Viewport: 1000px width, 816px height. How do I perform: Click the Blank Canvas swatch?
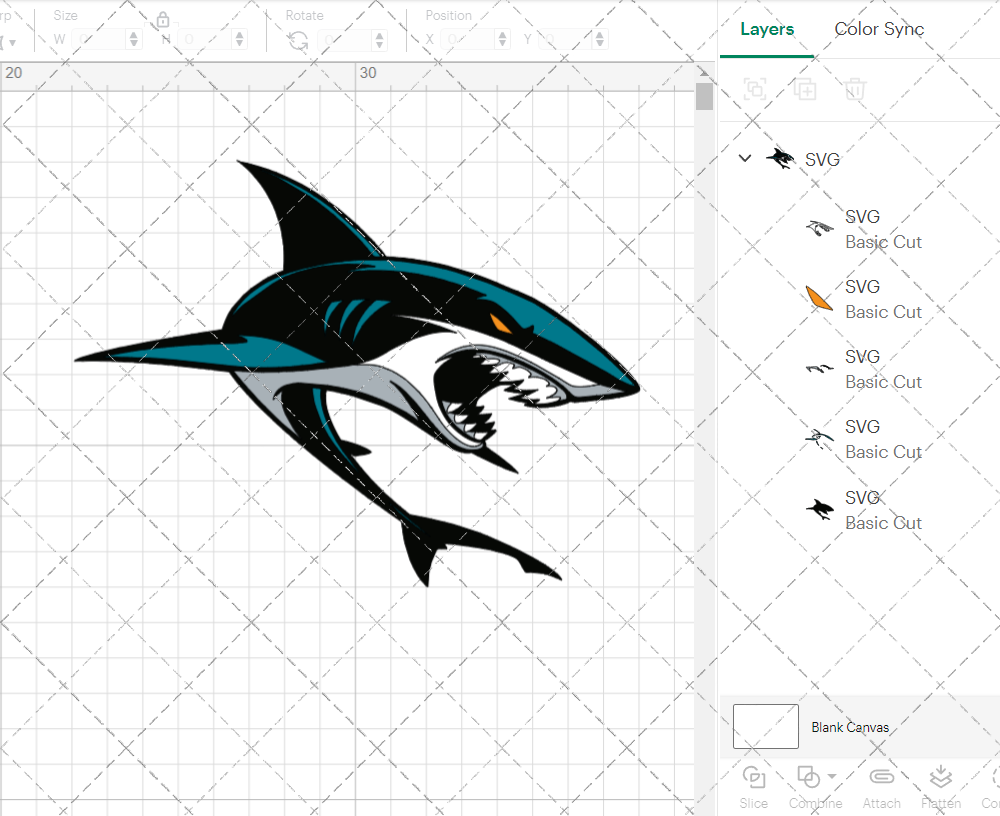tap(765, 726)
